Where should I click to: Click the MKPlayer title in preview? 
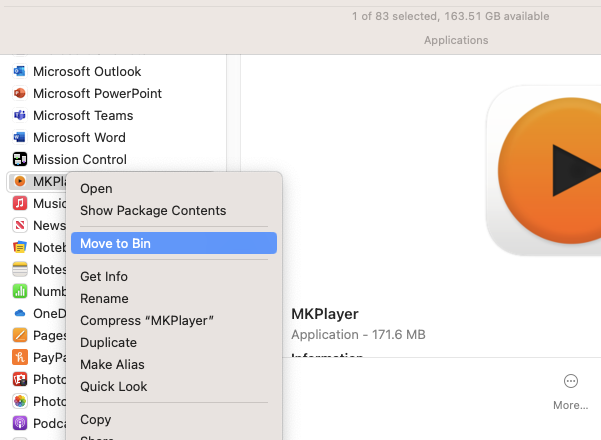pyautogui.click(x=325, y=314)
